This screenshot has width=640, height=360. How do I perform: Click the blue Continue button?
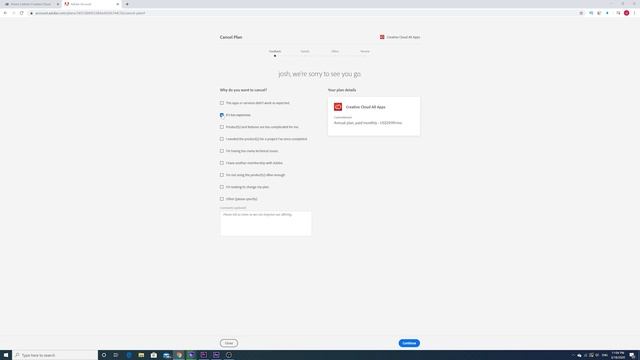tap(409, 343)
